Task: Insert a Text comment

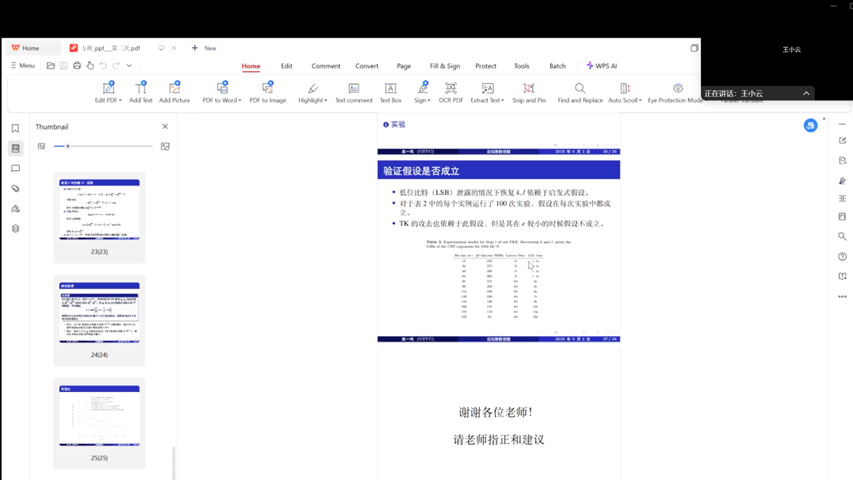Action: (353, 92)
